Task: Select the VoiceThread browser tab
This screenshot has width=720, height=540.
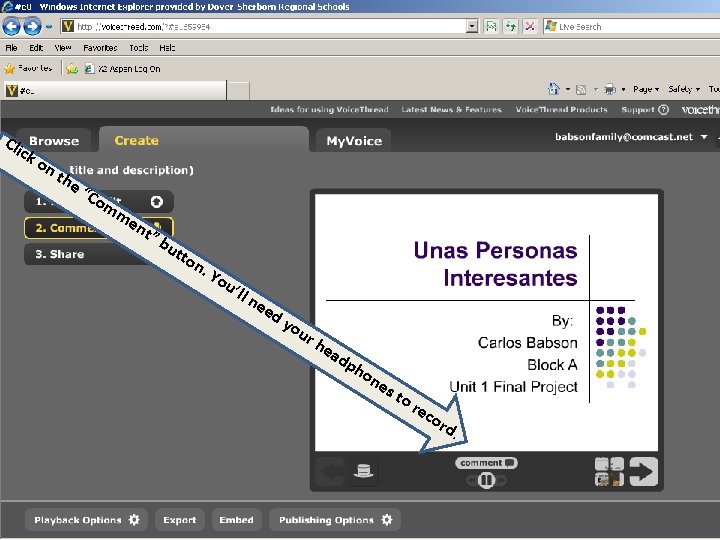Action: (115, 90)
